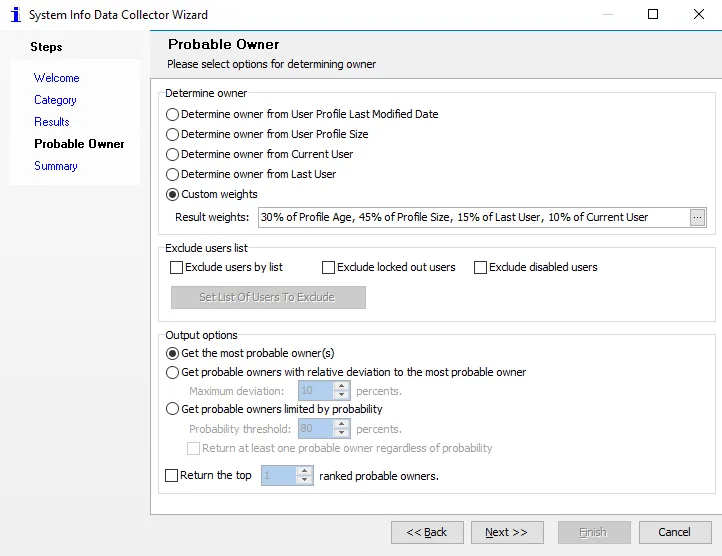Decrease Maximum deviation with down arrow

(341, 395)
